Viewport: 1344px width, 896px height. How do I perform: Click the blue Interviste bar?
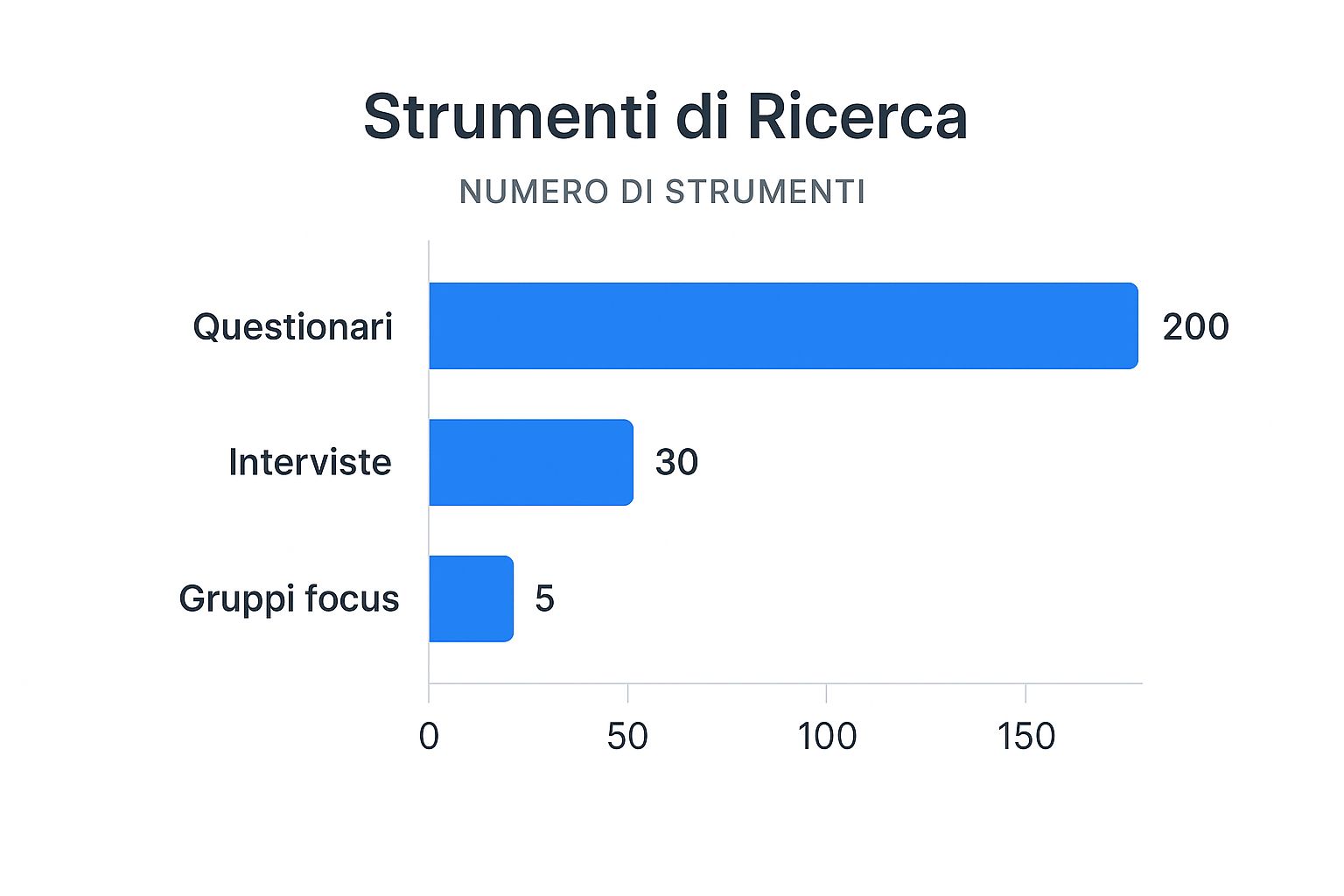pyautogui.click(x=530, y=462)
